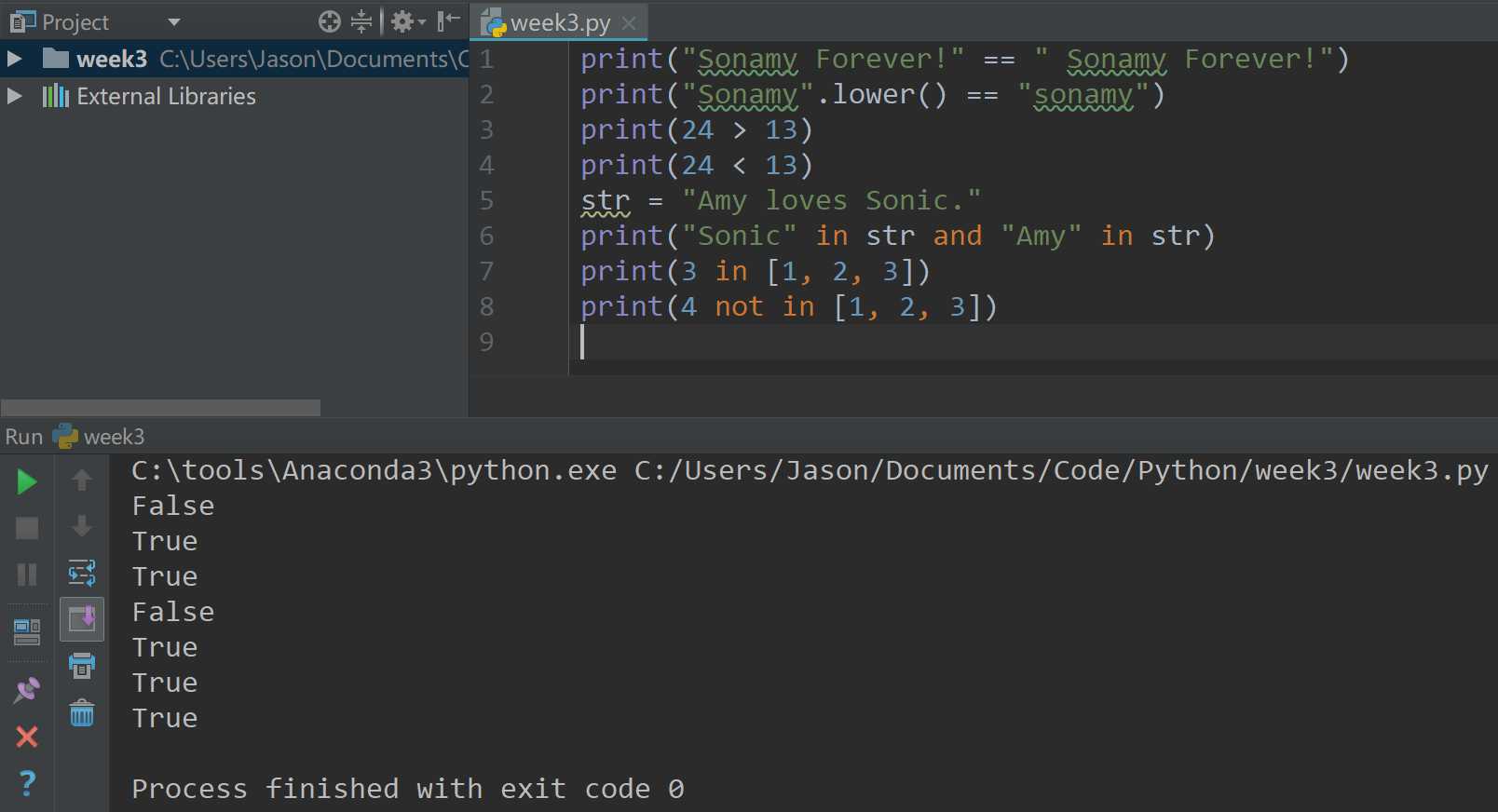This screenshot has height=812, width=1498.
Task: Close the week3.py editor tab
Action: pos(629,23)
